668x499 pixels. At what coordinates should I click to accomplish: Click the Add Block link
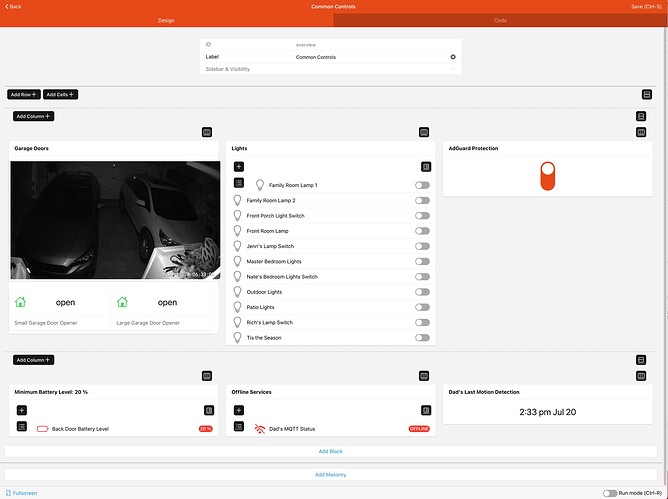330,452
